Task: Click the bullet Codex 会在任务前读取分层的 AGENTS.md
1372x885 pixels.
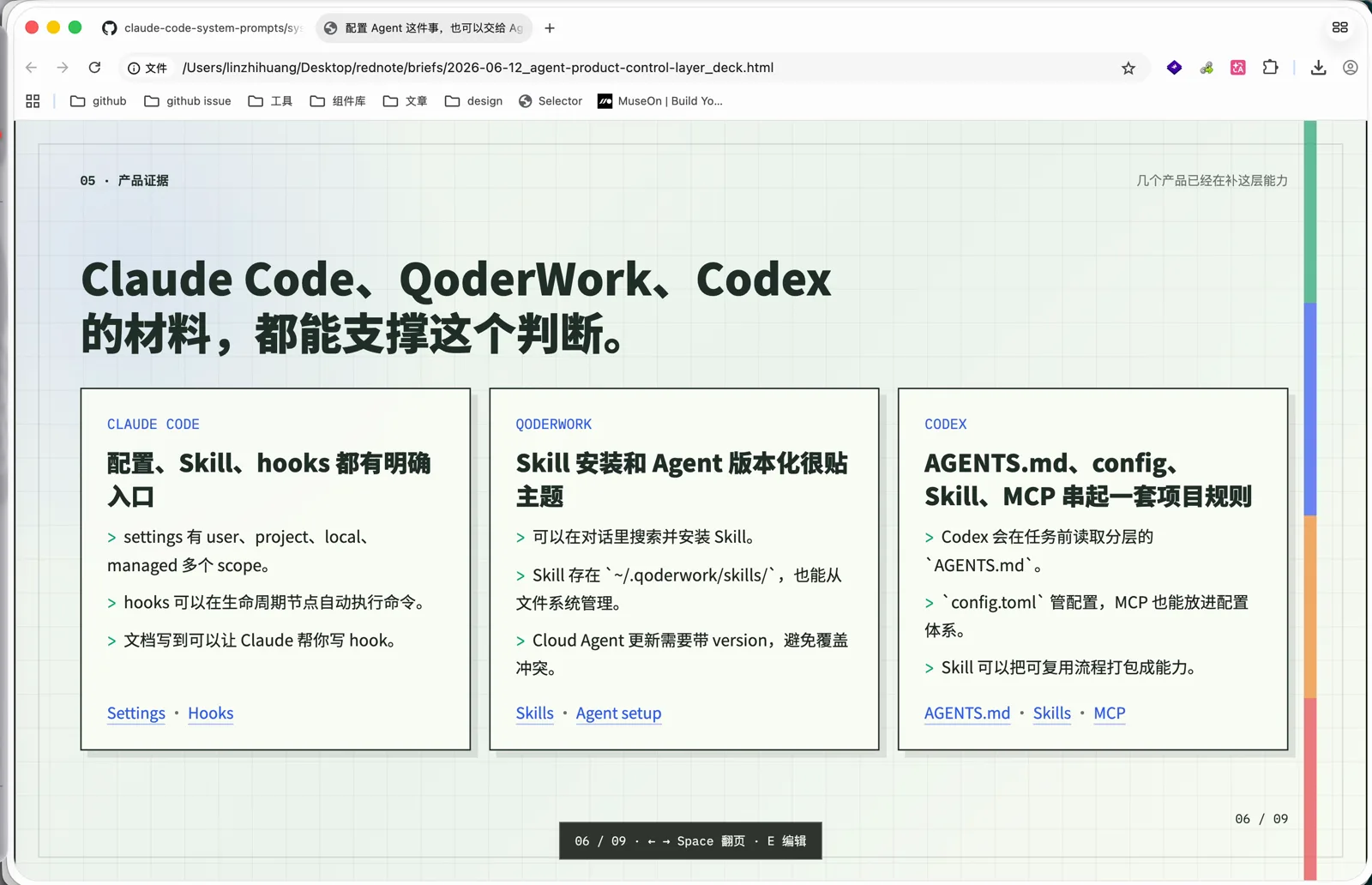Action: (x=1039, y=551)
